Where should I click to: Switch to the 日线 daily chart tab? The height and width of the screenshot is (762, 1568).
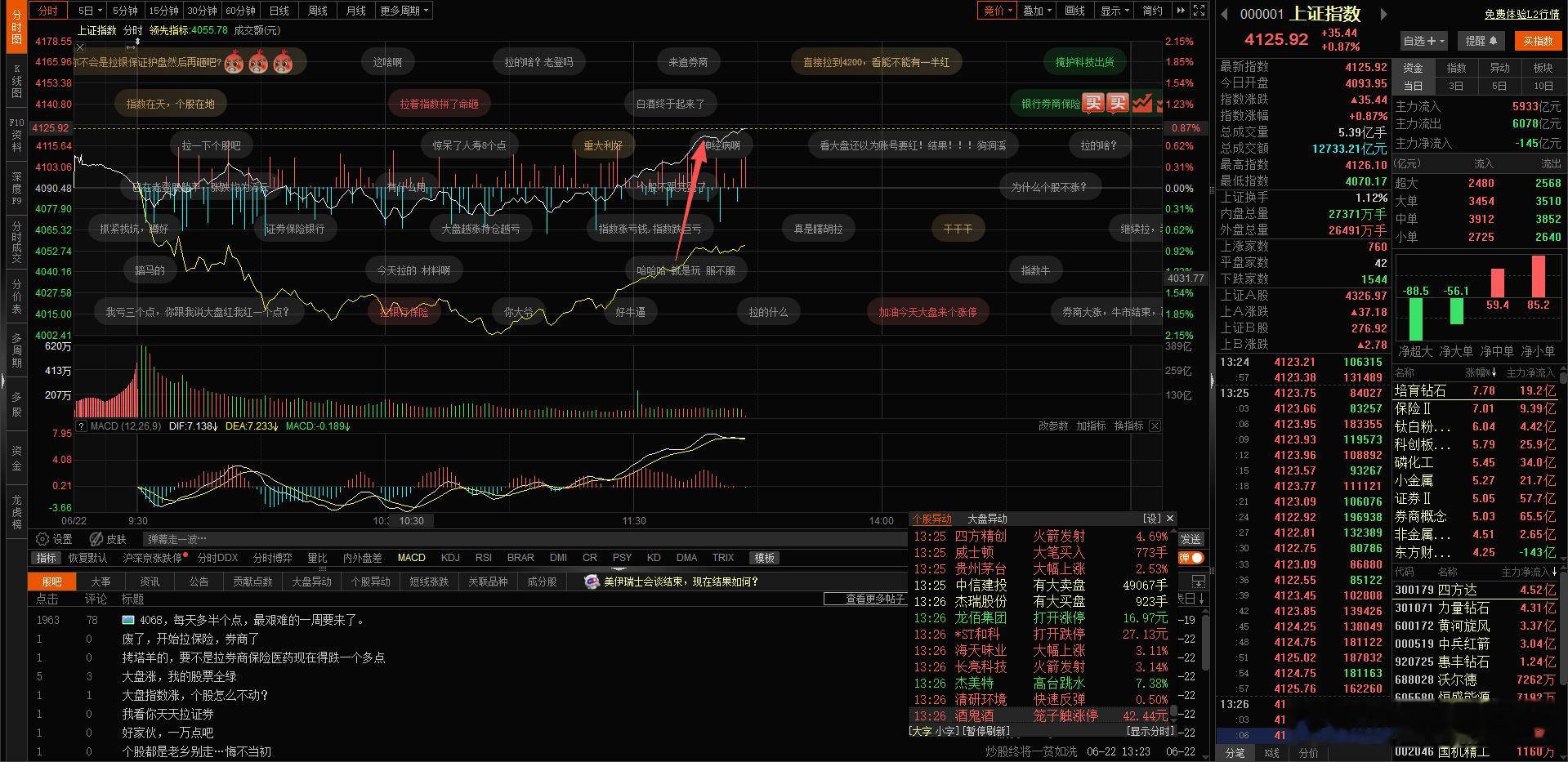[x=279, y=11]
